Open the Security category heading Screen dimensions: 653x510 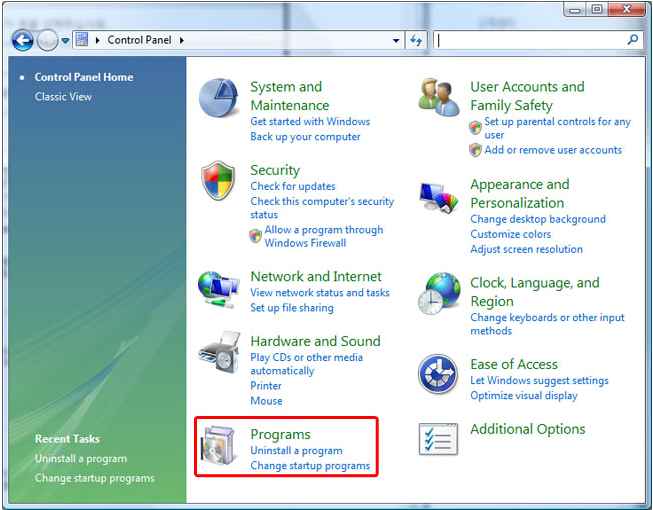click(x=275, y=170)
